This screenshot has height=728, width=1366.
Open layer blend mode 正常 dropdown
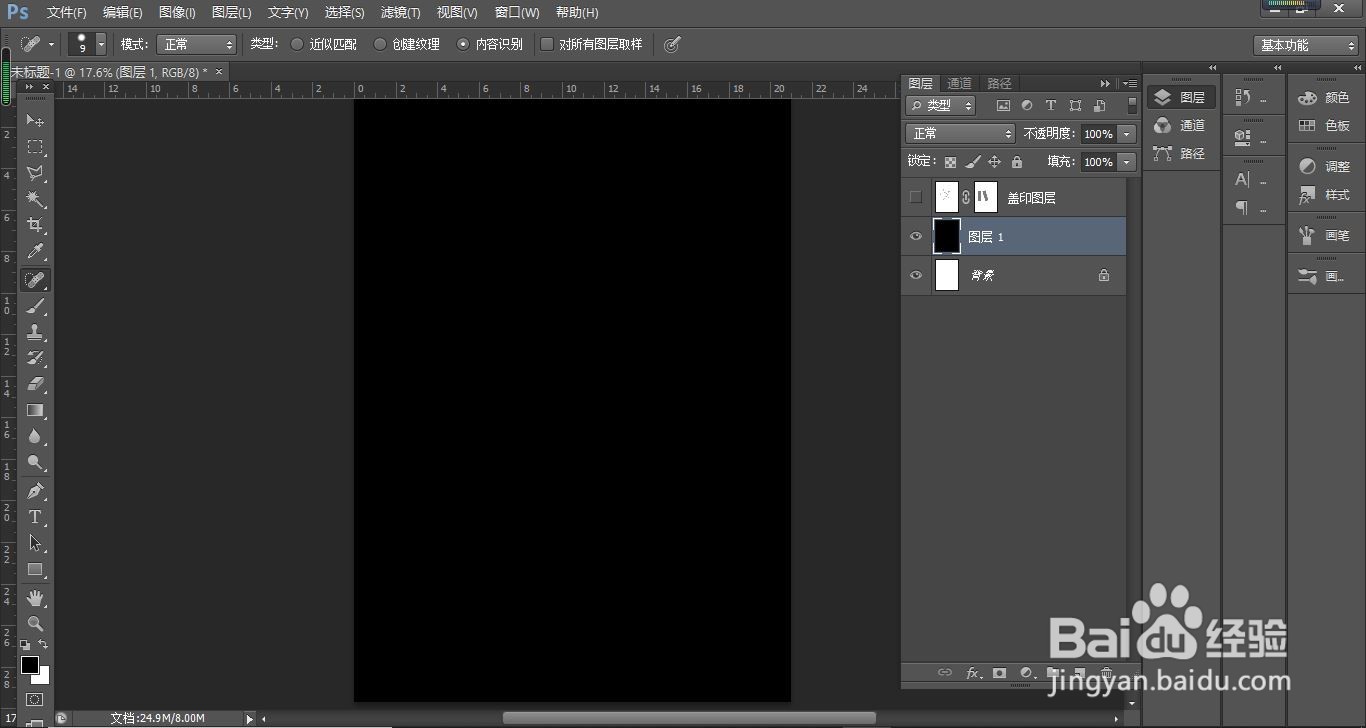click(x=960, y=133)
